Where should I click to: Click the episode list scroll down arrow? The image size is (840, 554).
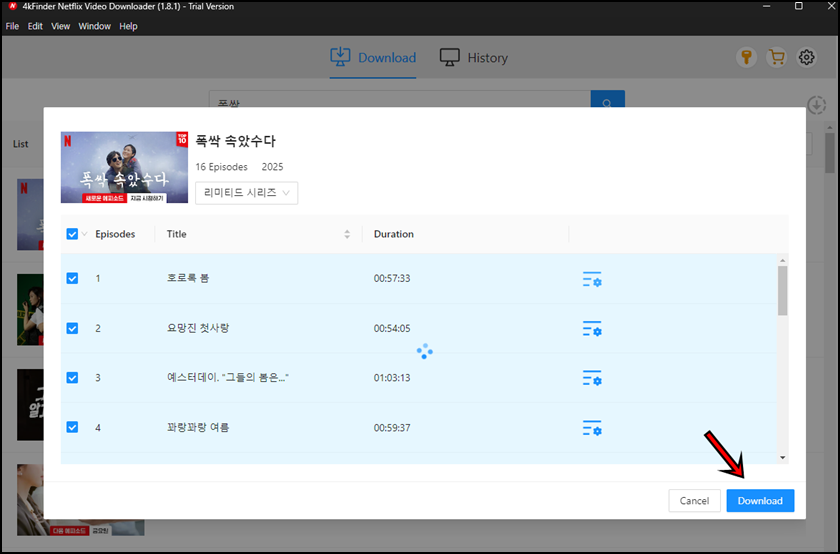pos(783,458)
